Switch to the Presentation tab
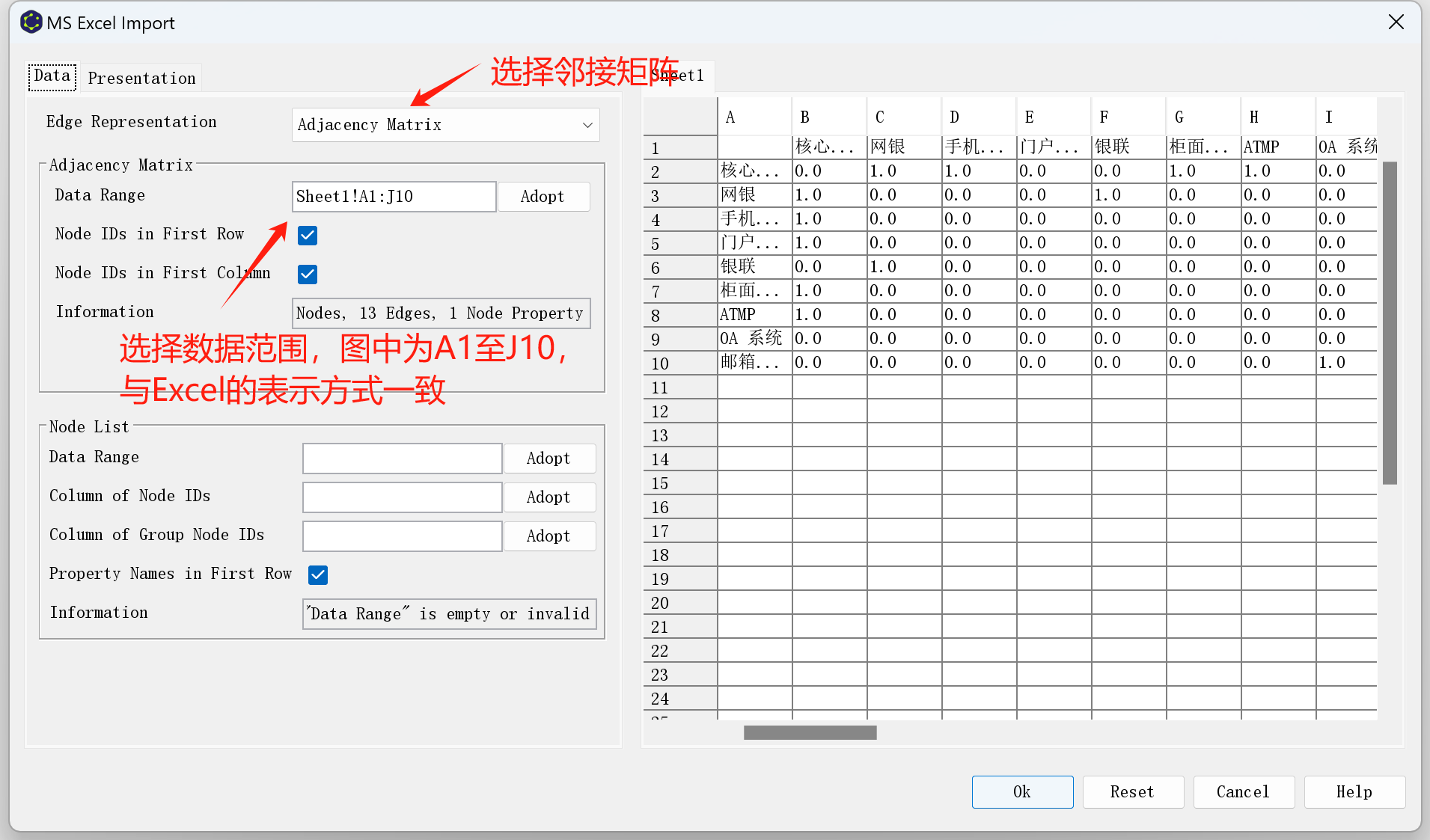 [141, 78]
